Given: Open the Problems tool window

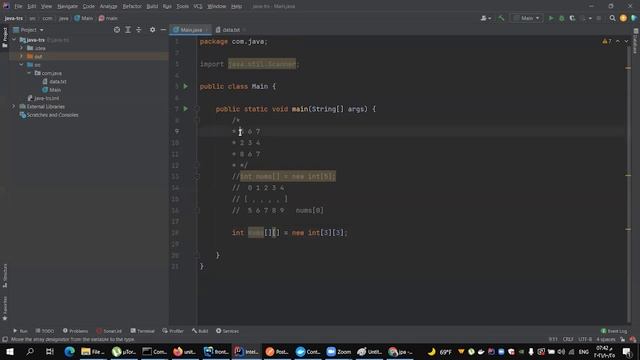Looking at the screenshot, I should click(76, 331).
